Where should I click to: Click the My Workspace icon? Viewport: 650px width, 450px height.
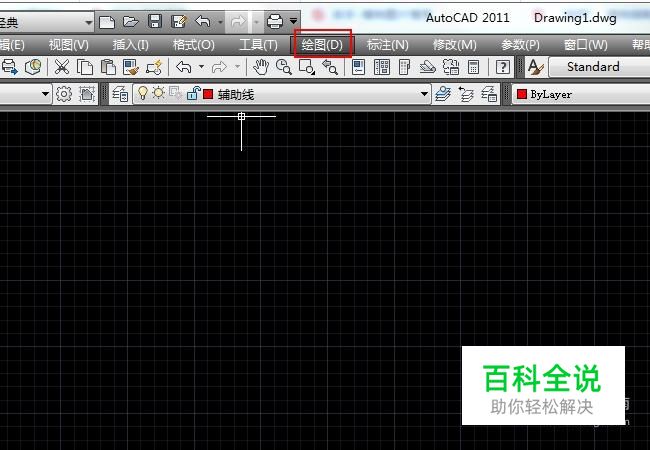(x=87, y=94)
